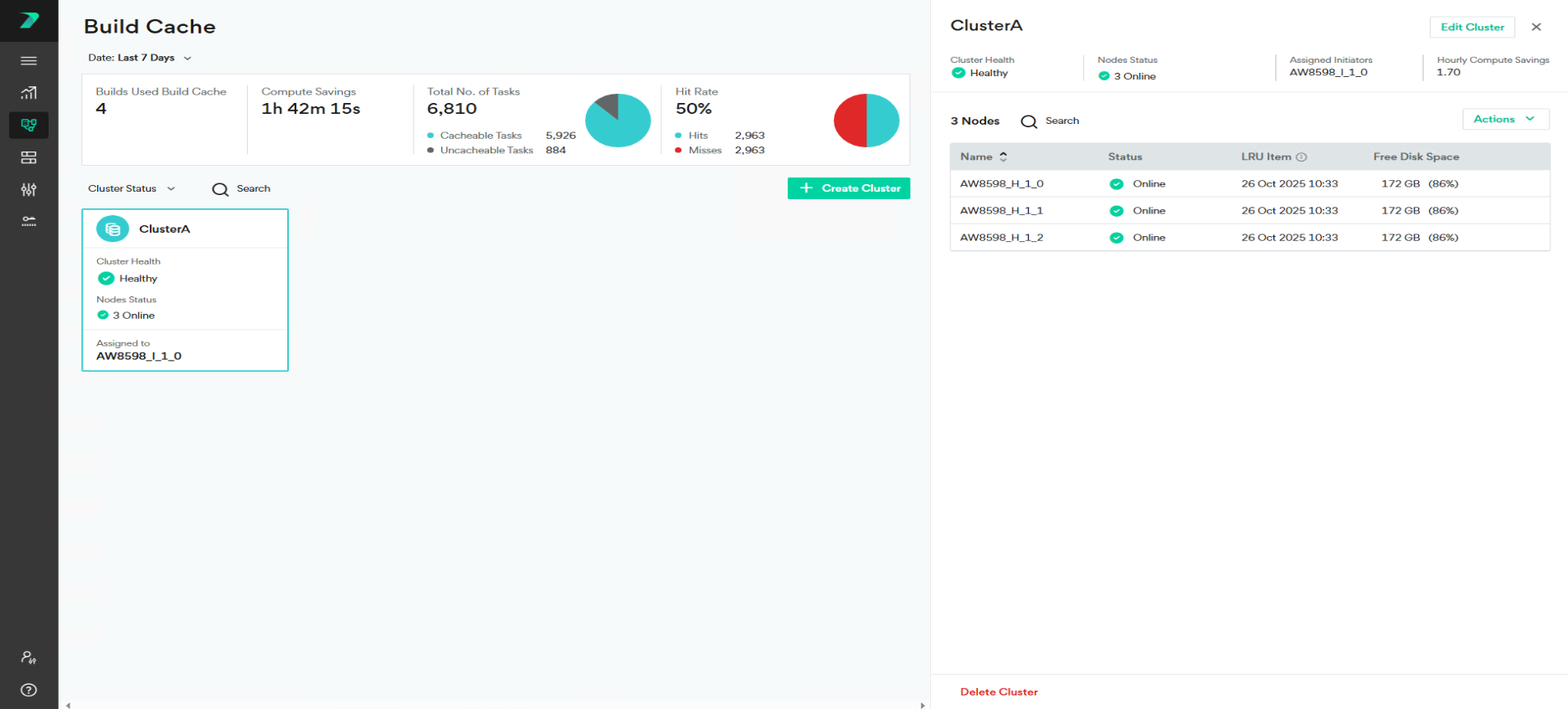Expand the Actions dropdown menu
1568x709 pixels.
pyautogui.click(x=1504, y=119)
